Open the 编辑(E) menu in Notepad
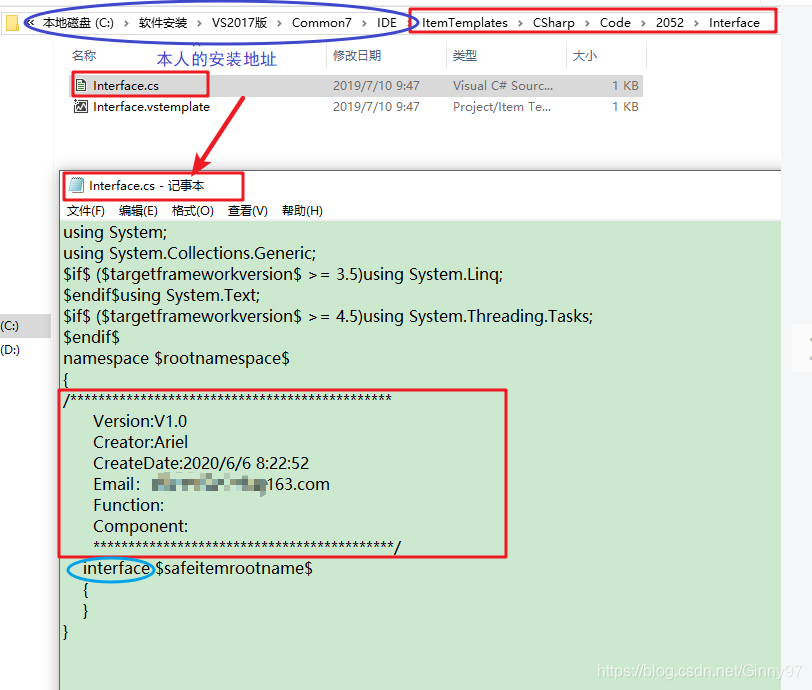 (138, 211)
